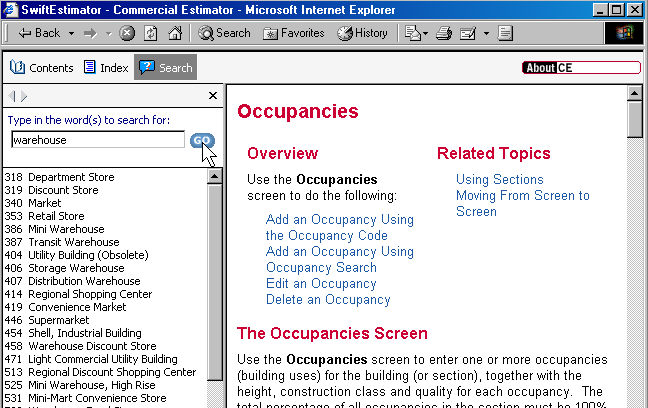
Task: Select 318 Department Store result
Action: tap(60, 177)
